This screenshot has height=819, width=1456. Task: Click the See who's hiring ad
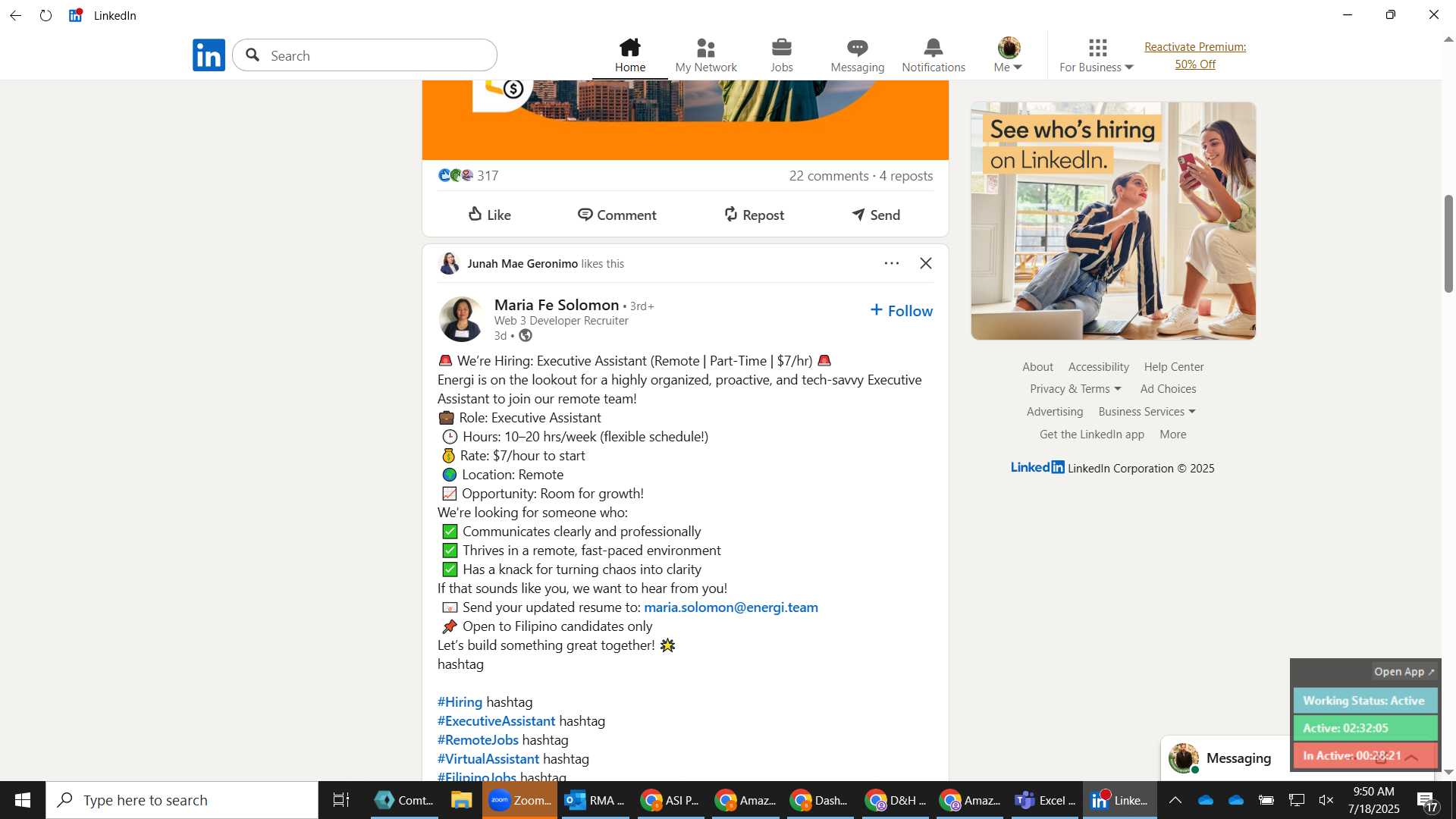[1113, 221]
